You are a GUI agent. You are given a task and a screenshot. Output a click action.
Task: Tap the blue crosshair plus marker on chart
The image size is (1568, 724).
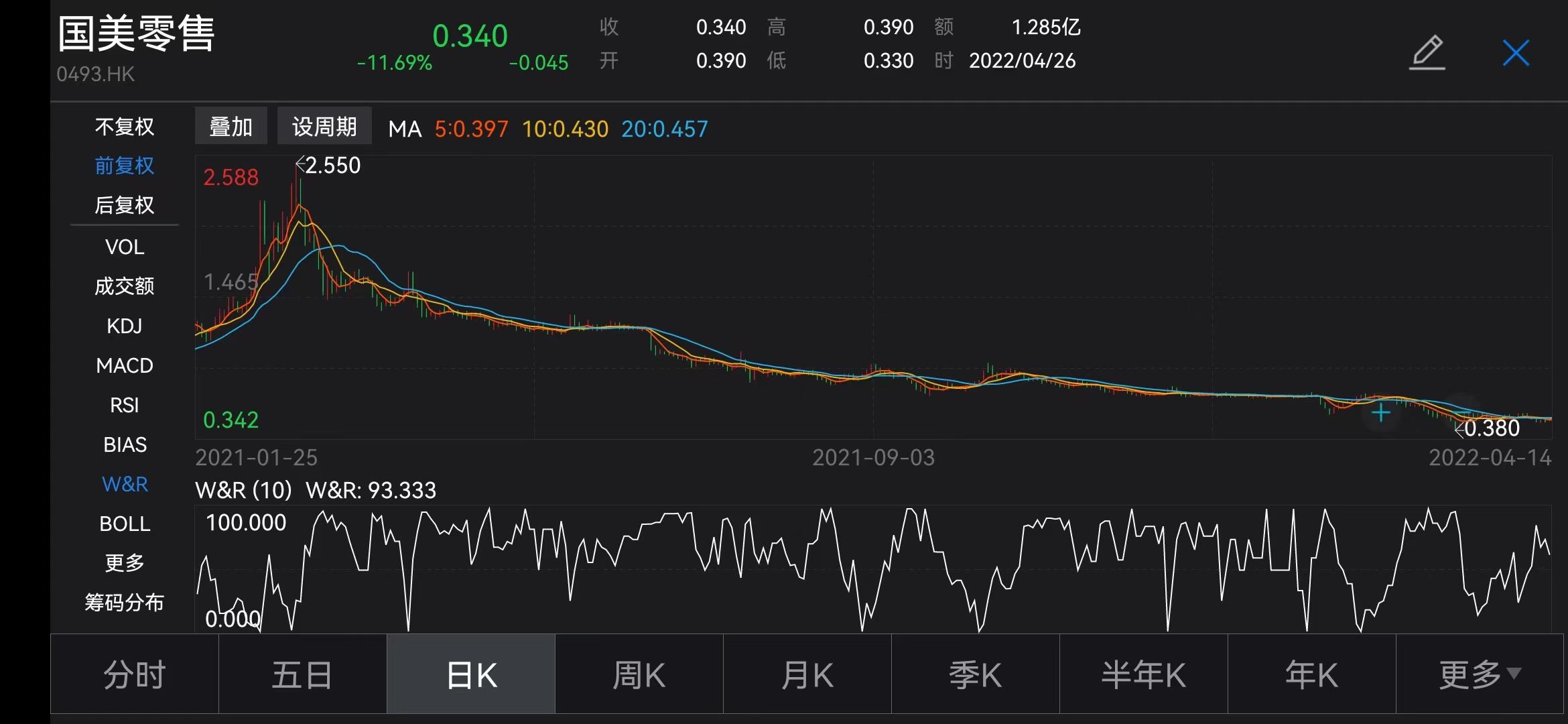(x=1380, y=413)
